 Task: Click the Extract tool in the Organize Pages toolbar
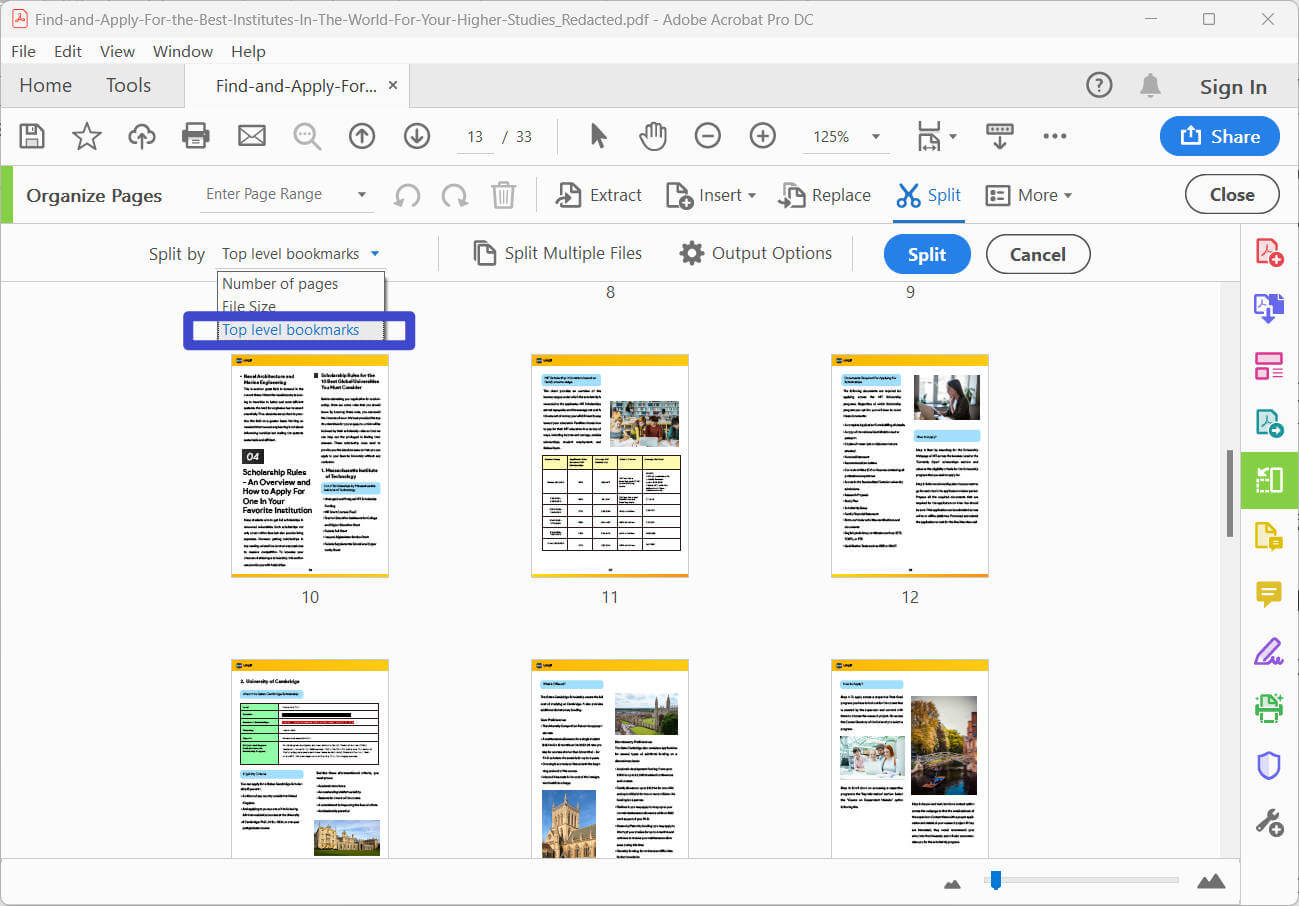598,195
